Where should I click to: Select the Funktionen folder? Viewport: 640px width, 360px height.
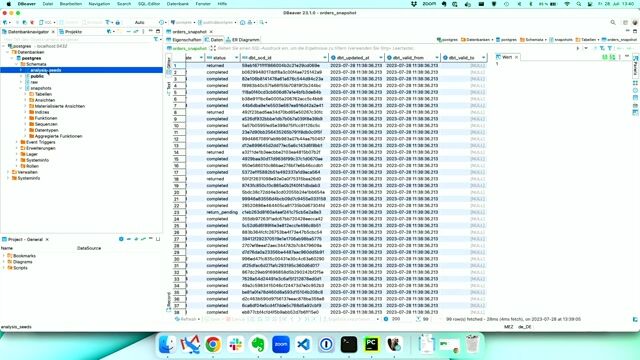[46, 118]
